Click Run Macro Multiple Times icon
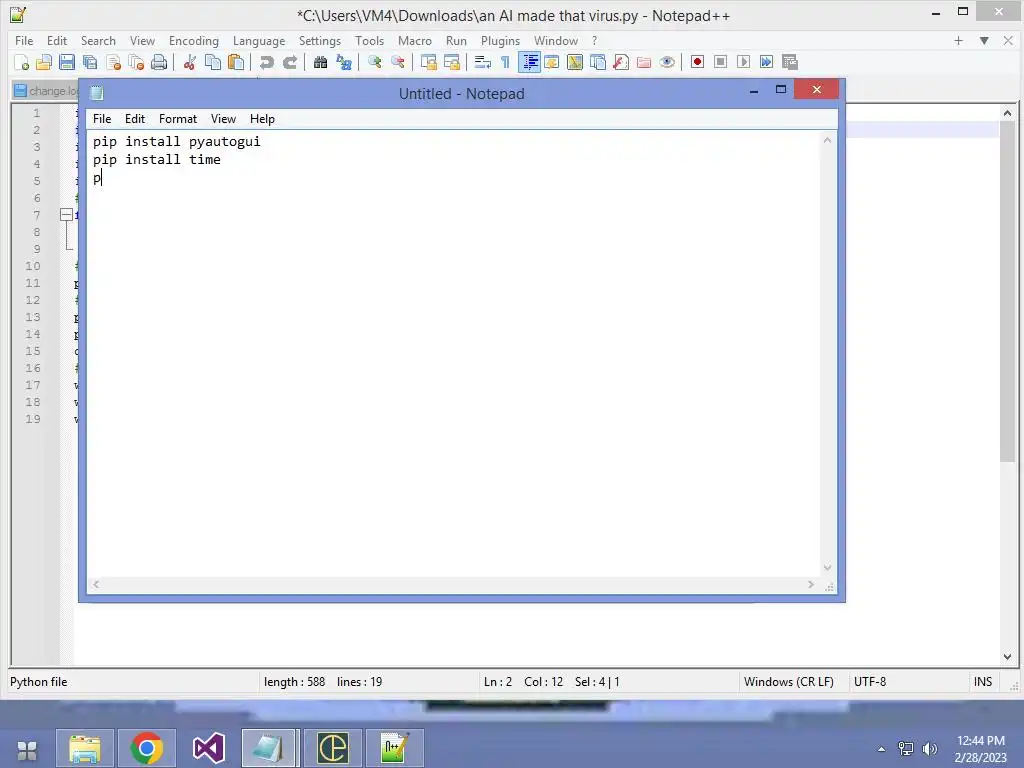This screenshot has height=768, width=1024. 767,62
